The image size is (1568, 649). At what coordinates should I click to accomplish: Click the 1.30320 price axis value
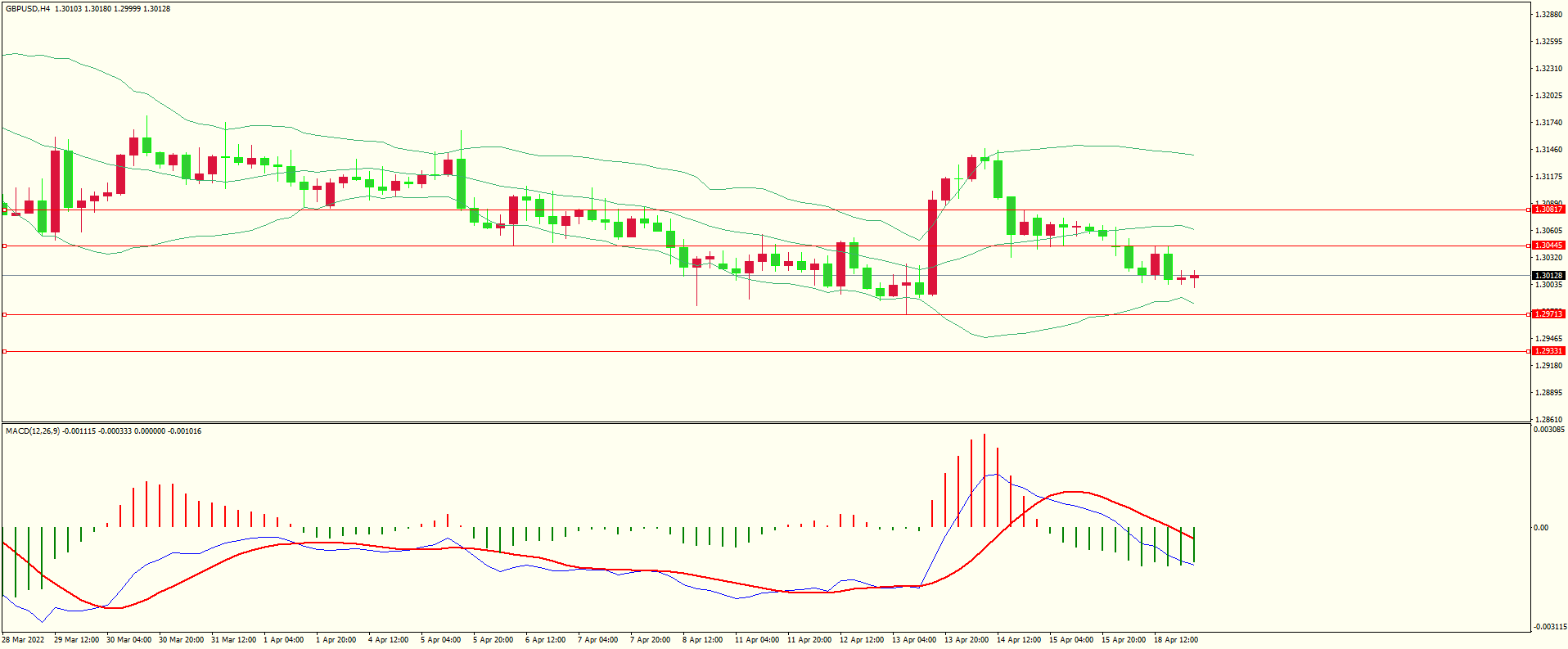pos(1548,258)
